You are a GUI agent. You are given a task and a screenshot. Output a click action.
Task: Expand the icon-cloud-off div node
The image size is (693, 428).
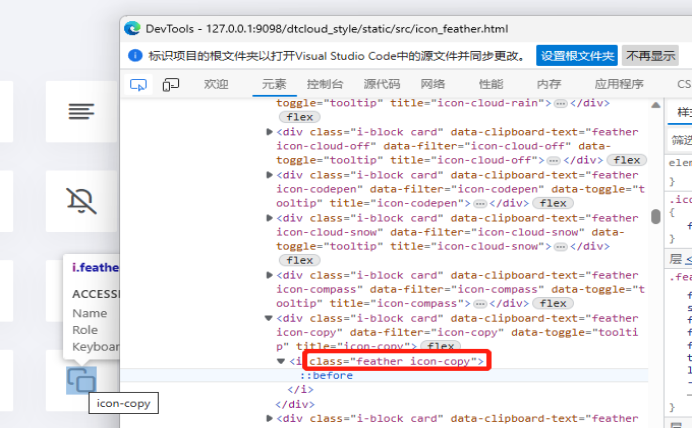pyautogui.click(x=269, y=132)
